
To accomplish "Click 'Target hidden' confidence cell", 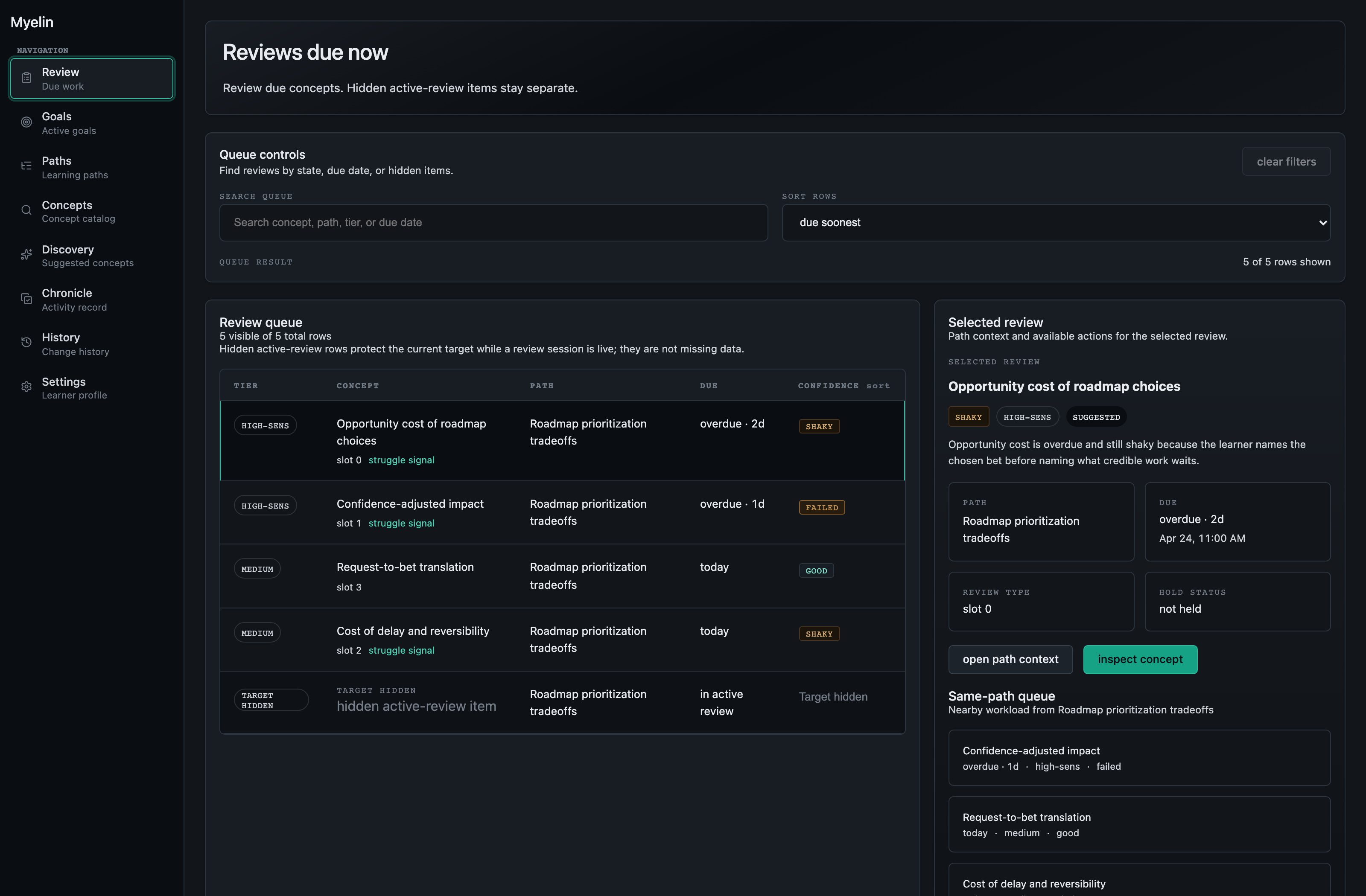I will coord(833,697).
